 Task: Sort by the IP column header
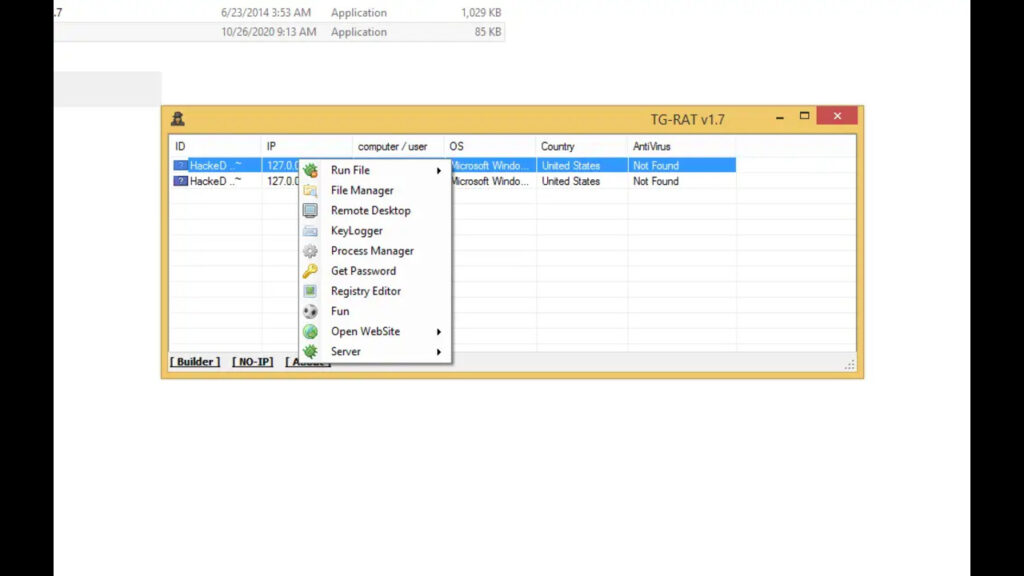pyautogui.click(x=306, y=146)
